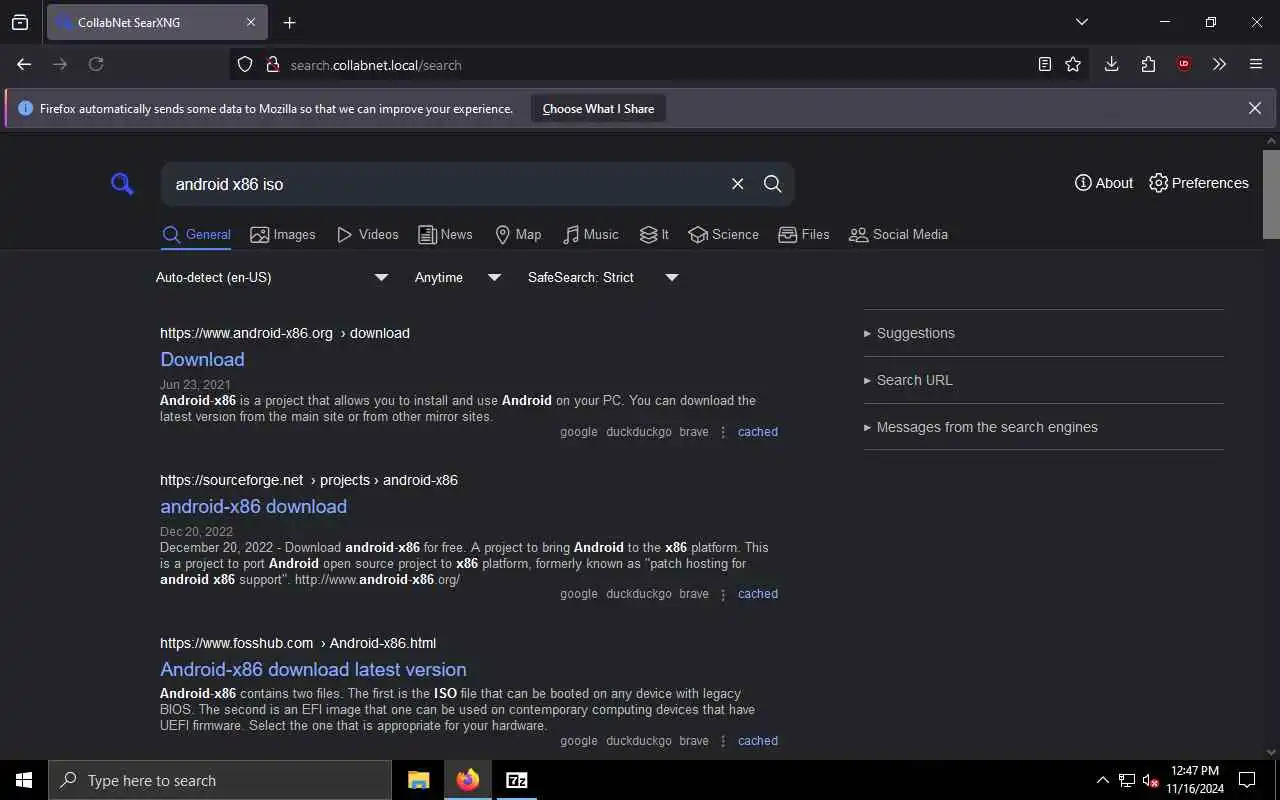Switch to the News tab
The width and height of the screenshot is (1280, 800).
[445, 234]
